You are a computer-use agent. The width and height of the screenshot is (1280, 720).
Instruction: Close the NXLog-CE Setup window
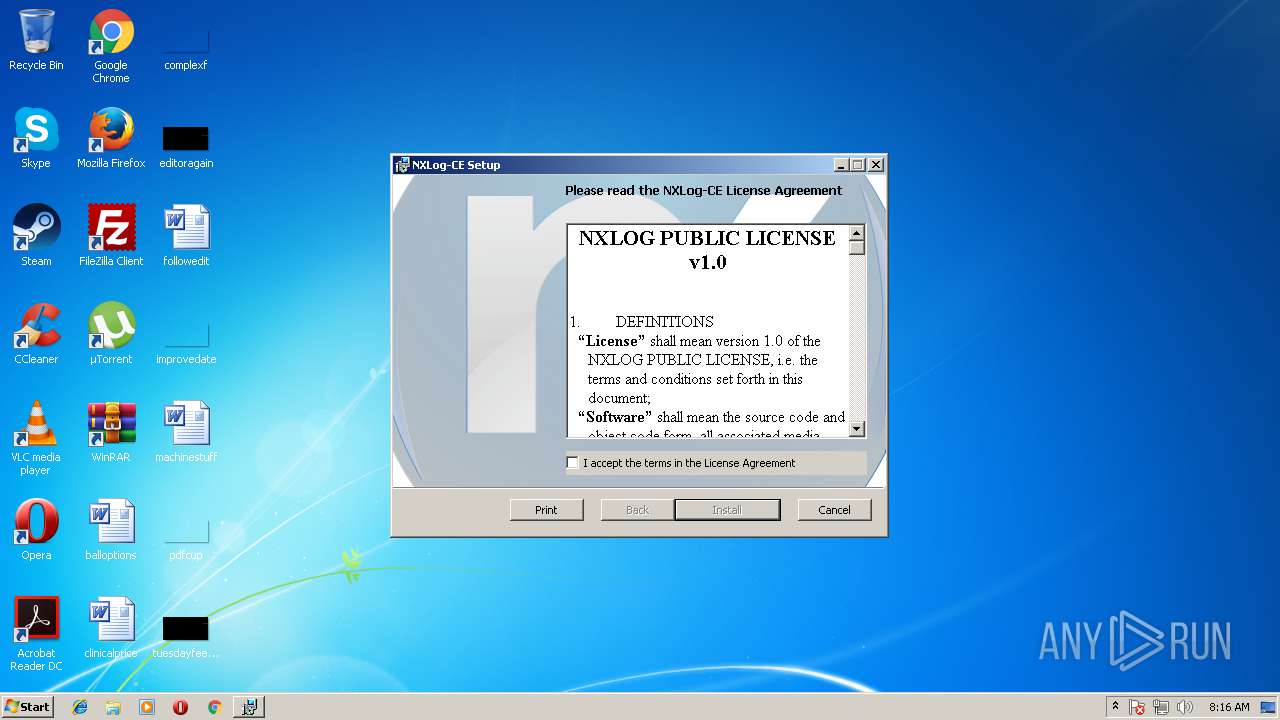[x=875, y=165]
